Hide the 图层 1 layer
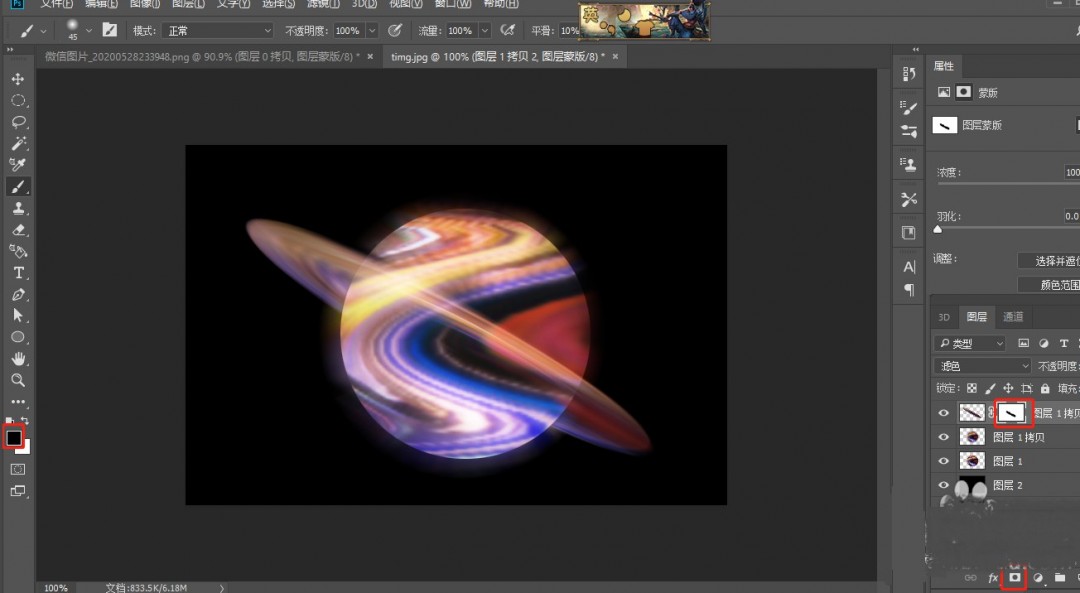This screenshot has width=1080, height=593. point(943,461)
